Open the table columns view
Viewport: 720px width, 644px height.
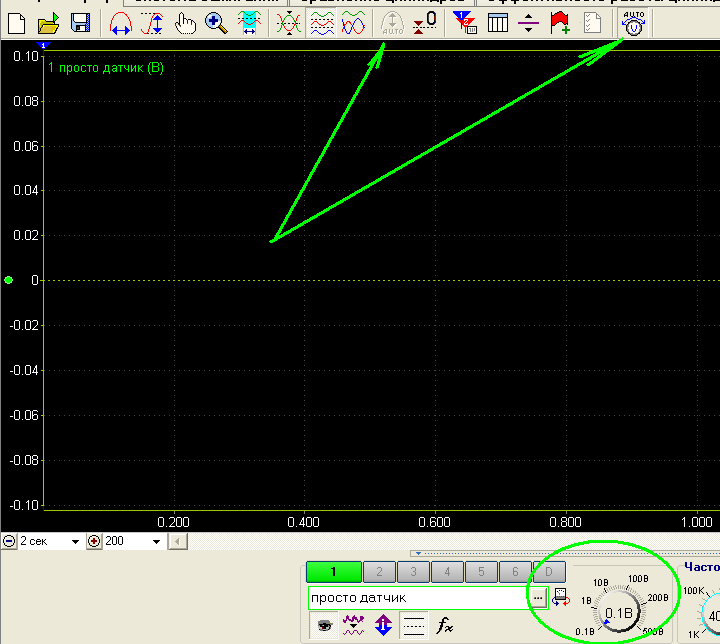[497, 23]
